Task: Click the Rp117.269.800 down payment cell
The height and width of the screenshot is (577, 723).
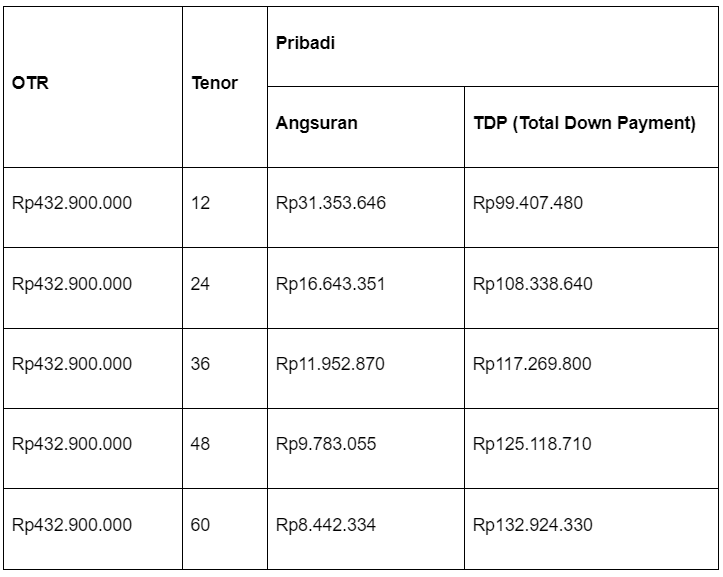Action: click(x=532, y=364)
